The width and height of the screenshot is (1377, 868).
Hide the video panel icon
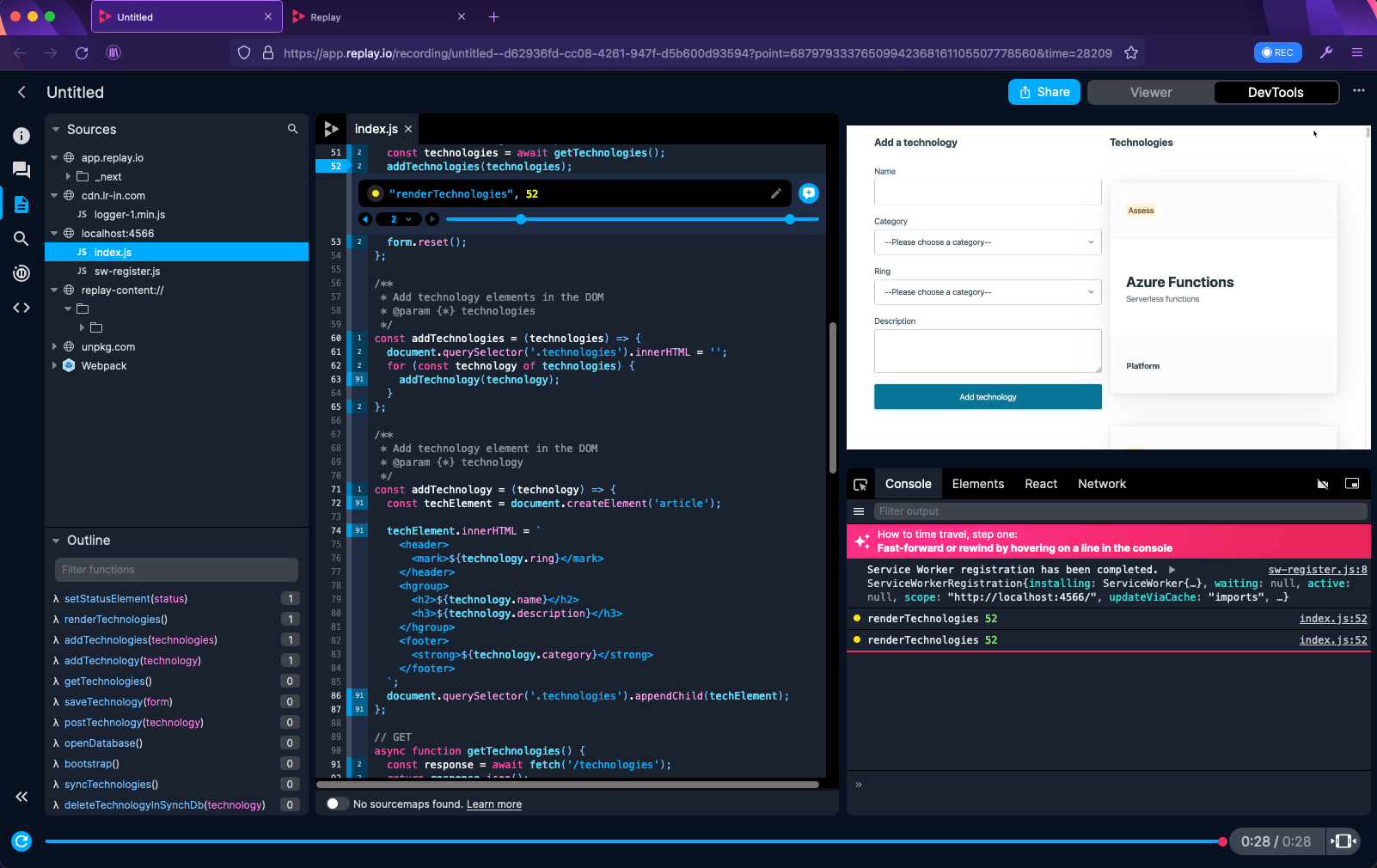(x=1323, y=484)
